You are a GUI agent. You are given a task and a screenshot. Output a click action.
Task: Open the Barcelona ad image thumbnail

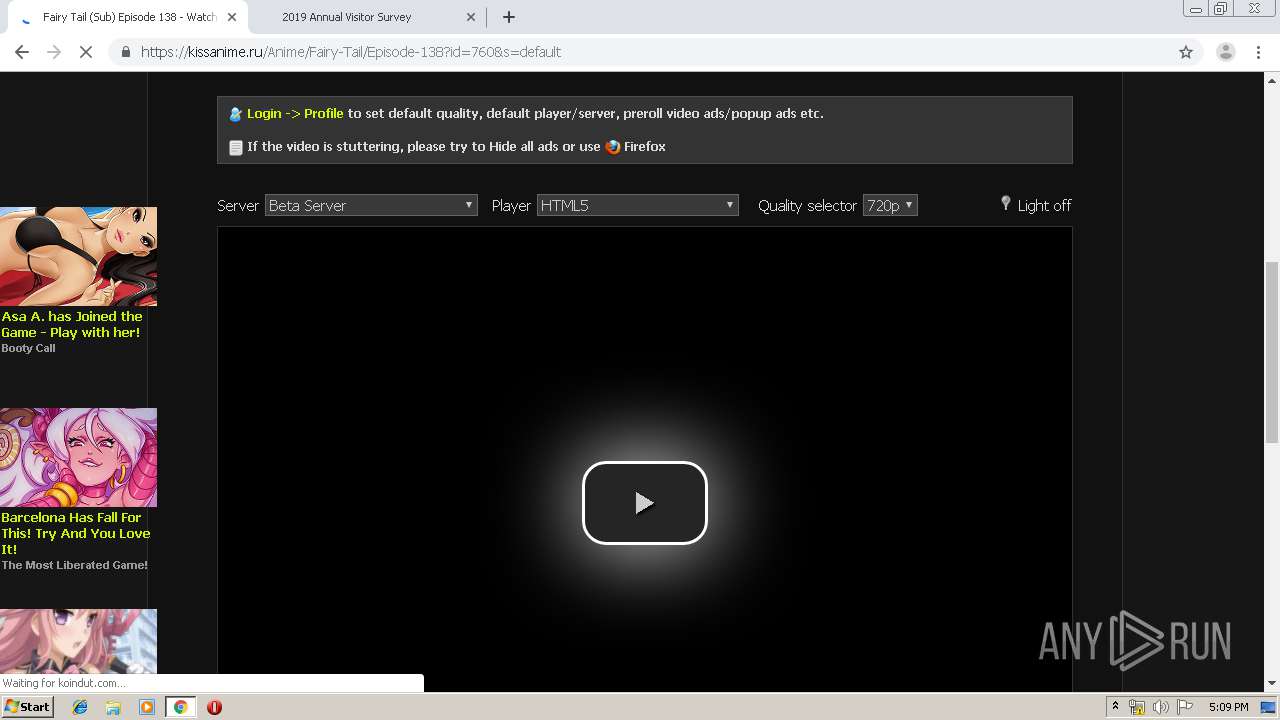point(78,457)
